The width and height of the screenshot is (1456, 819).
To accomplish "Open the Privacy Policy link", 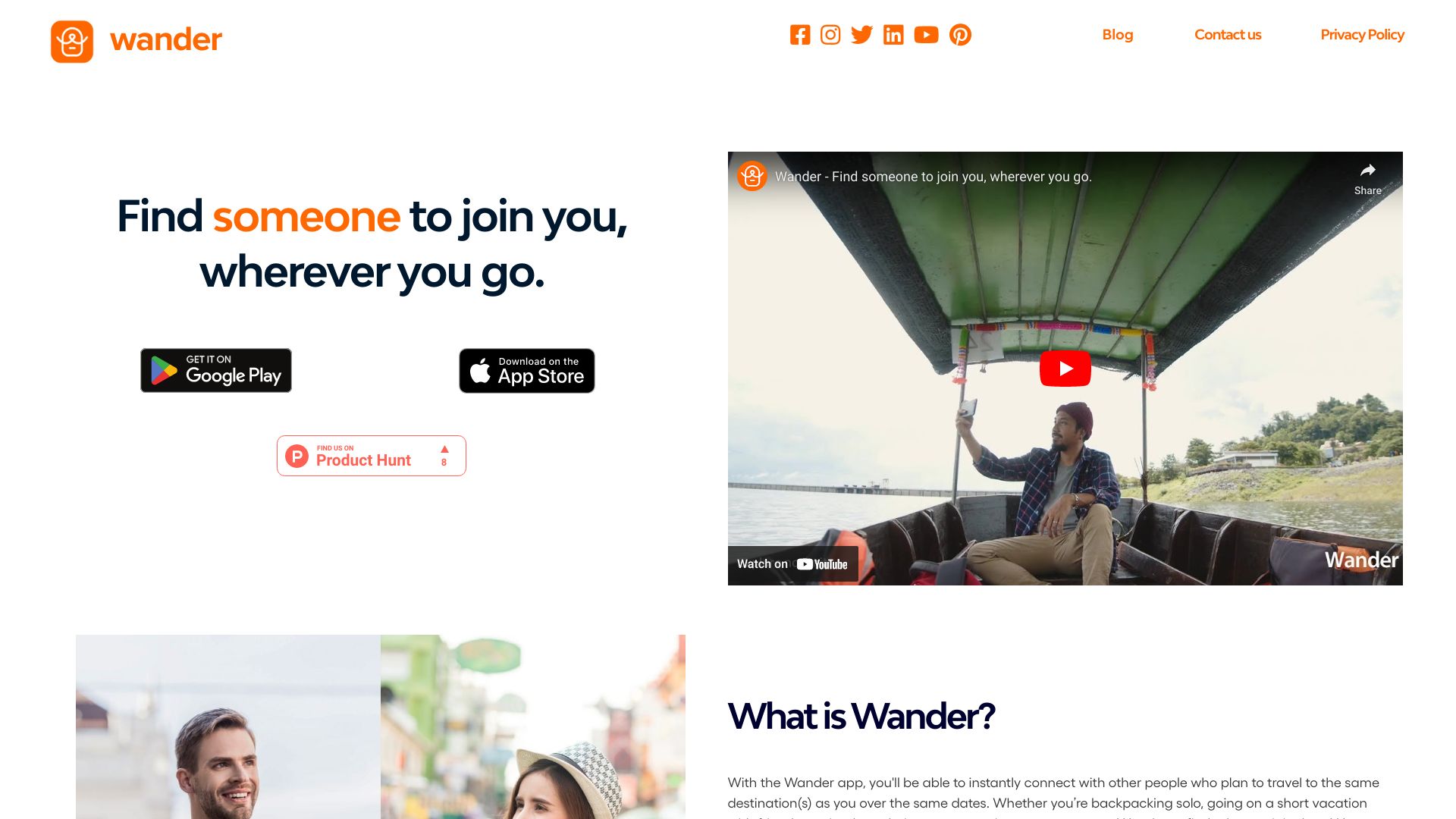I will click(1362, 33).
